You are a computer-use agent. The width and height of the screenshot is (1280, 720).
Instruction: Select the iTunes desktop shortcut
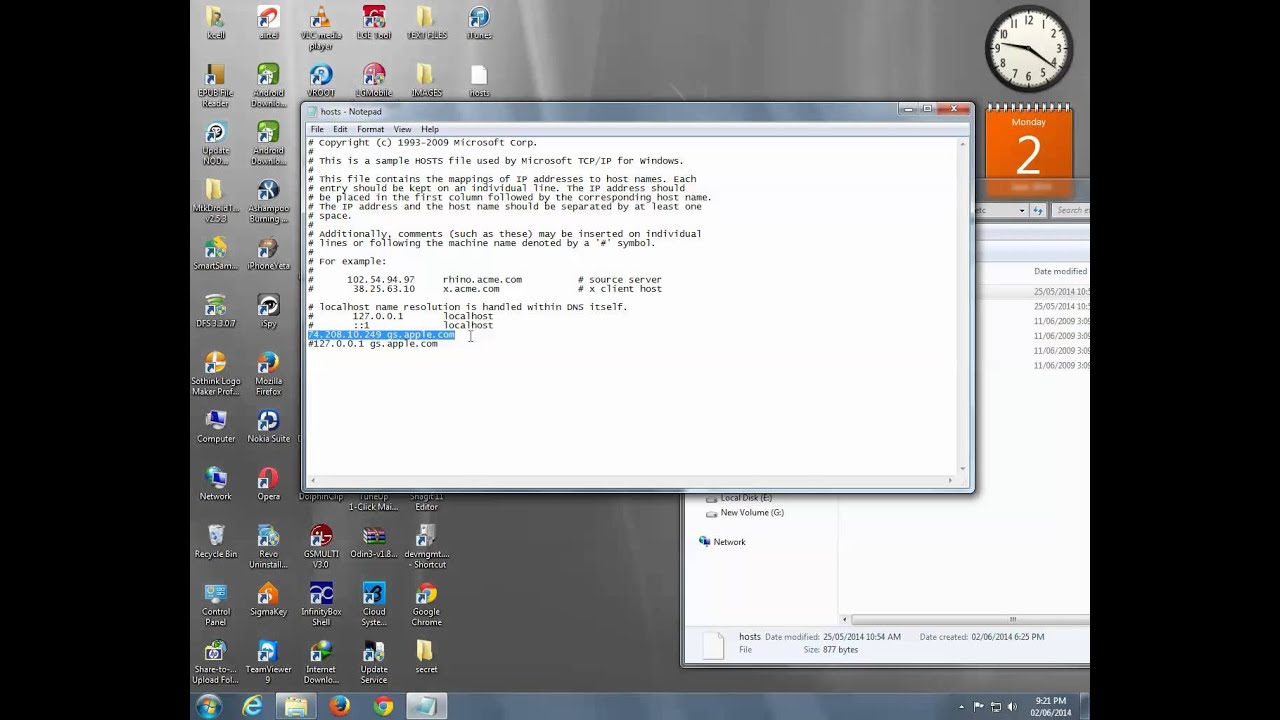(x=479, y=22)
